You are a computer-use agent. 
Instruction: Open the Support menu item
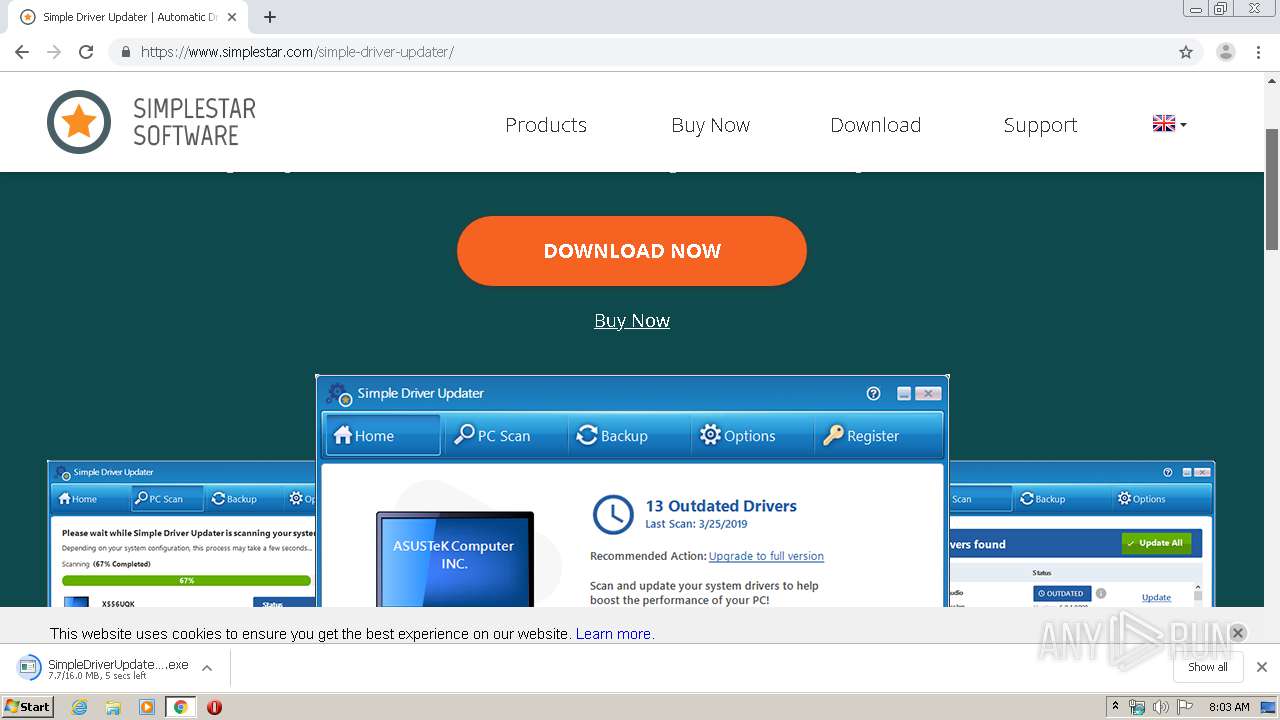pos(1040,125)
